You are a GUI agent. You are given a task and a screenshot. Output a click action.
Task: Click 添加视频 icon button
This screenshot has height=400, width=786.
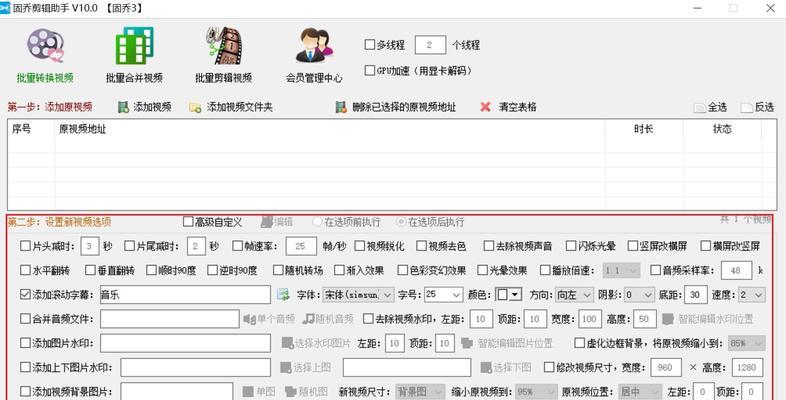coord(123,107)
